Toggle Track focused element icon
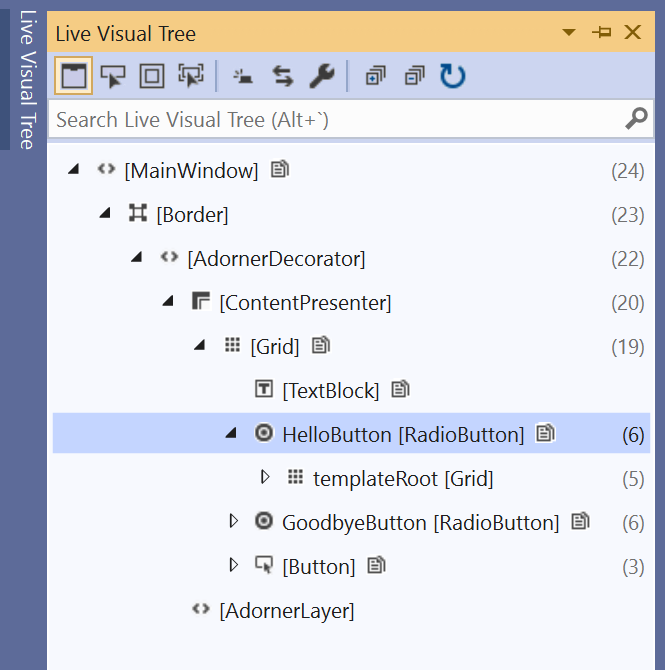 [x=191, y=76]
